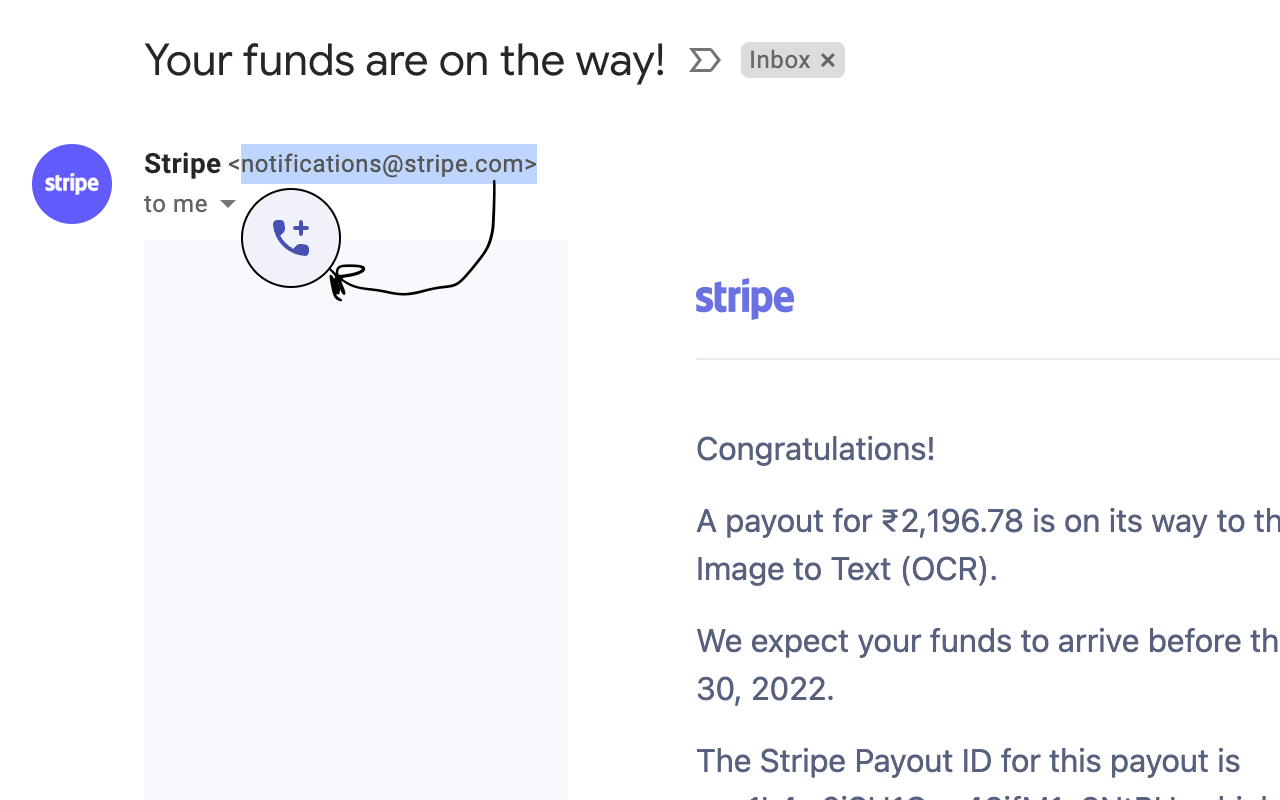The image size is (1280, 800).
Task: Click the bold sender name Stripe
Action: click(182, 163)
